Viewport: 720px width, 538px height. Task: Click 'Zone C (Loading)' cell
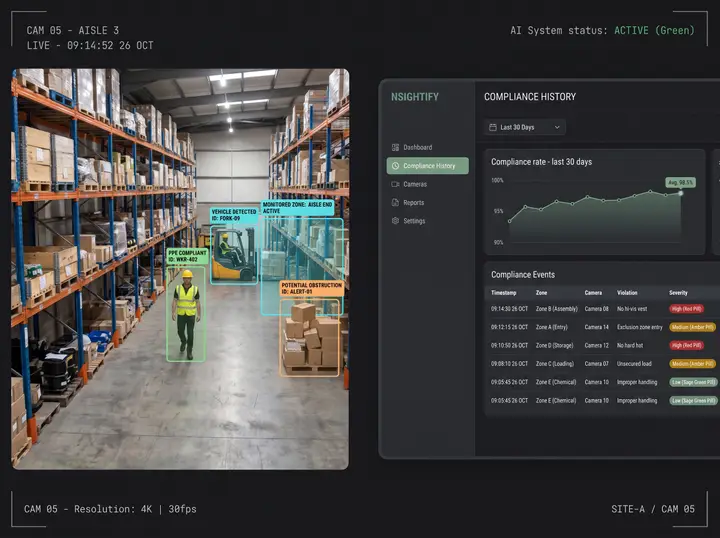pos(555,364)
